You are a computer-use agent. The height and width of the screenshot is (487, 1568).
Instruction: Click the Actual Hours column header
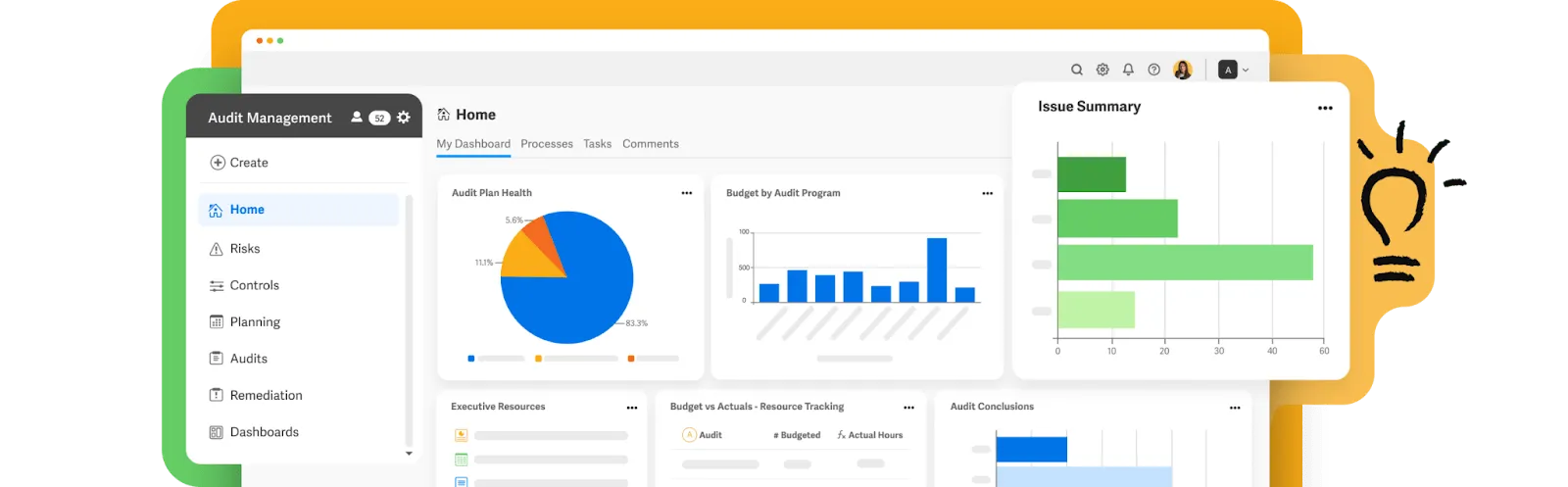pyautogui.click(x=870, y=435)
